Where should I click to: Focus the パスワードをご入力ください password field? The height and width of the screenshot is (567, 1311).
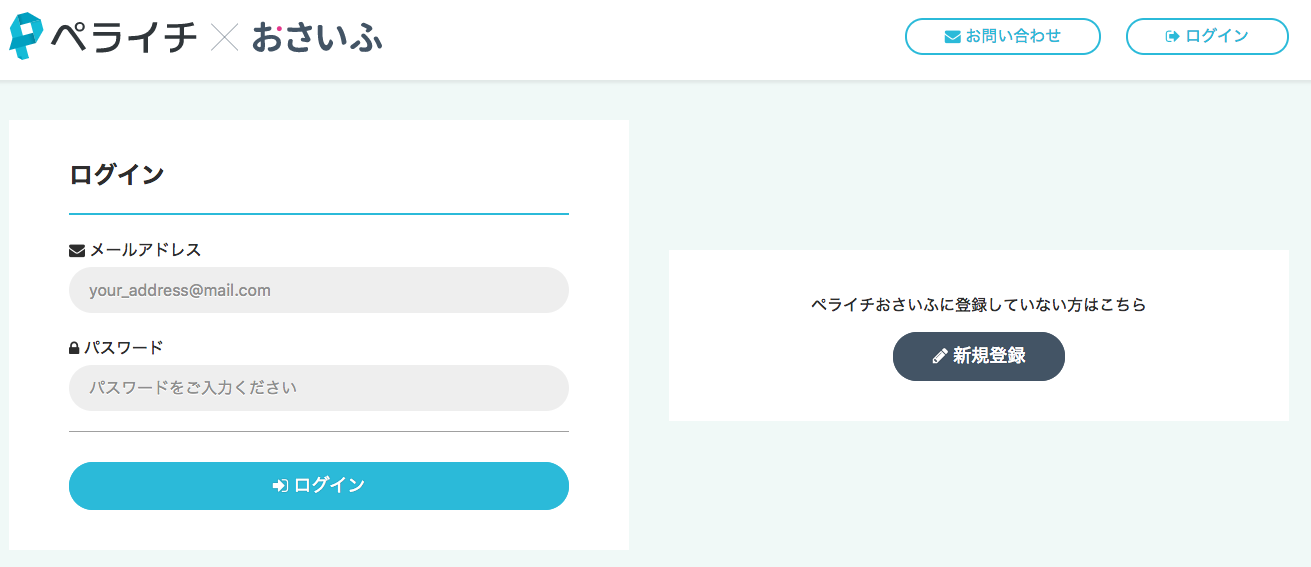(319, 388)
